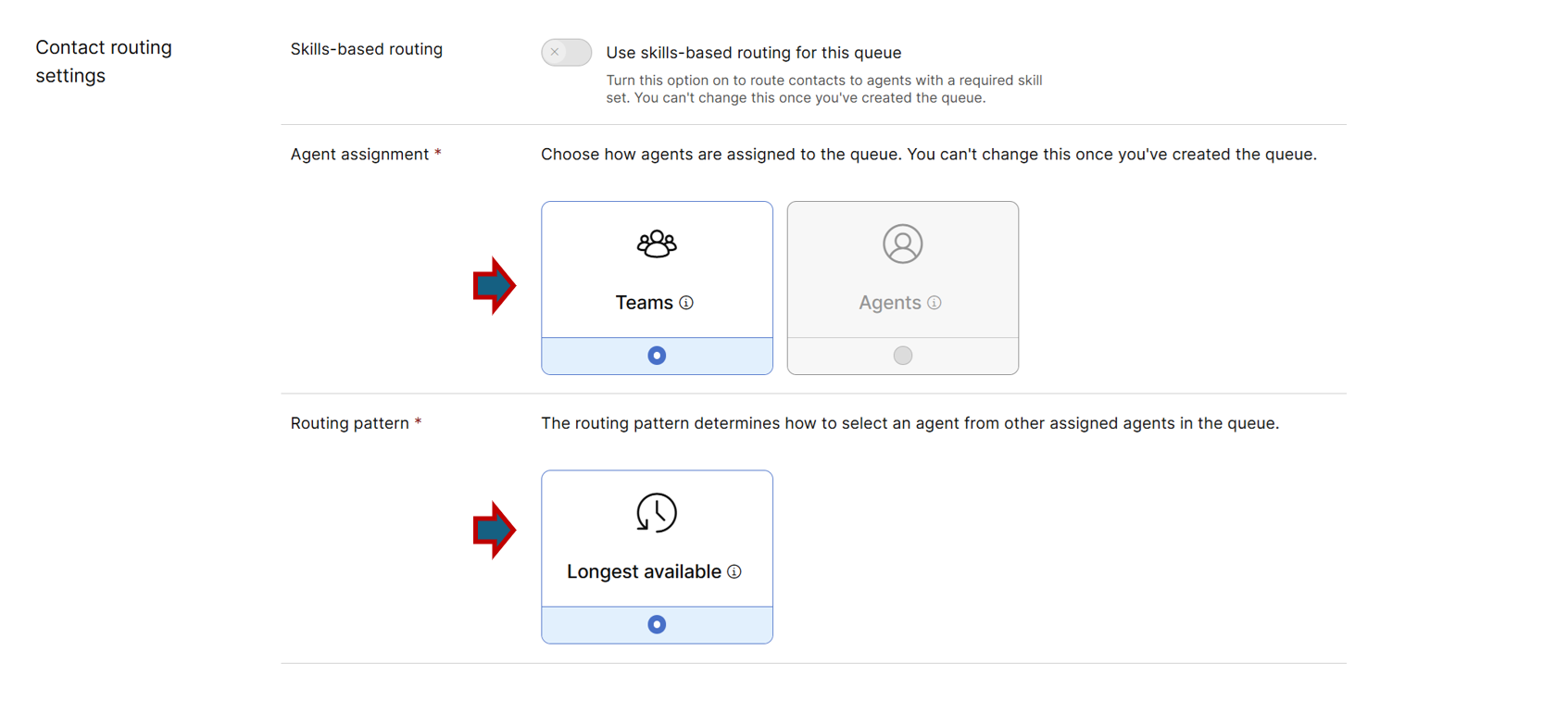Open the Teams info tooltip icon

point(686,303)
